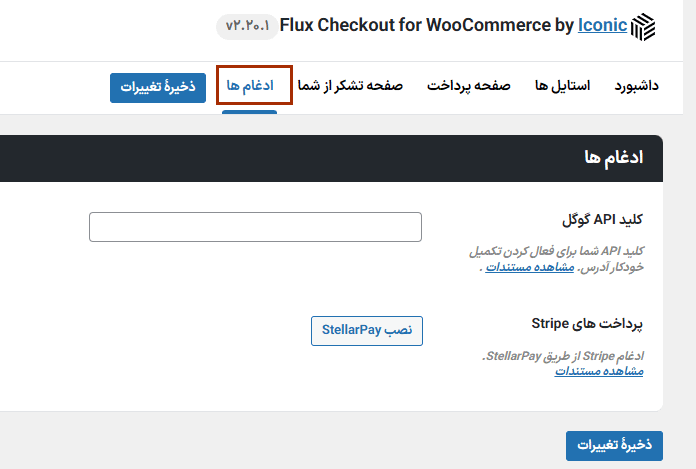Click the Google API key description text

(x=556, y=251)
